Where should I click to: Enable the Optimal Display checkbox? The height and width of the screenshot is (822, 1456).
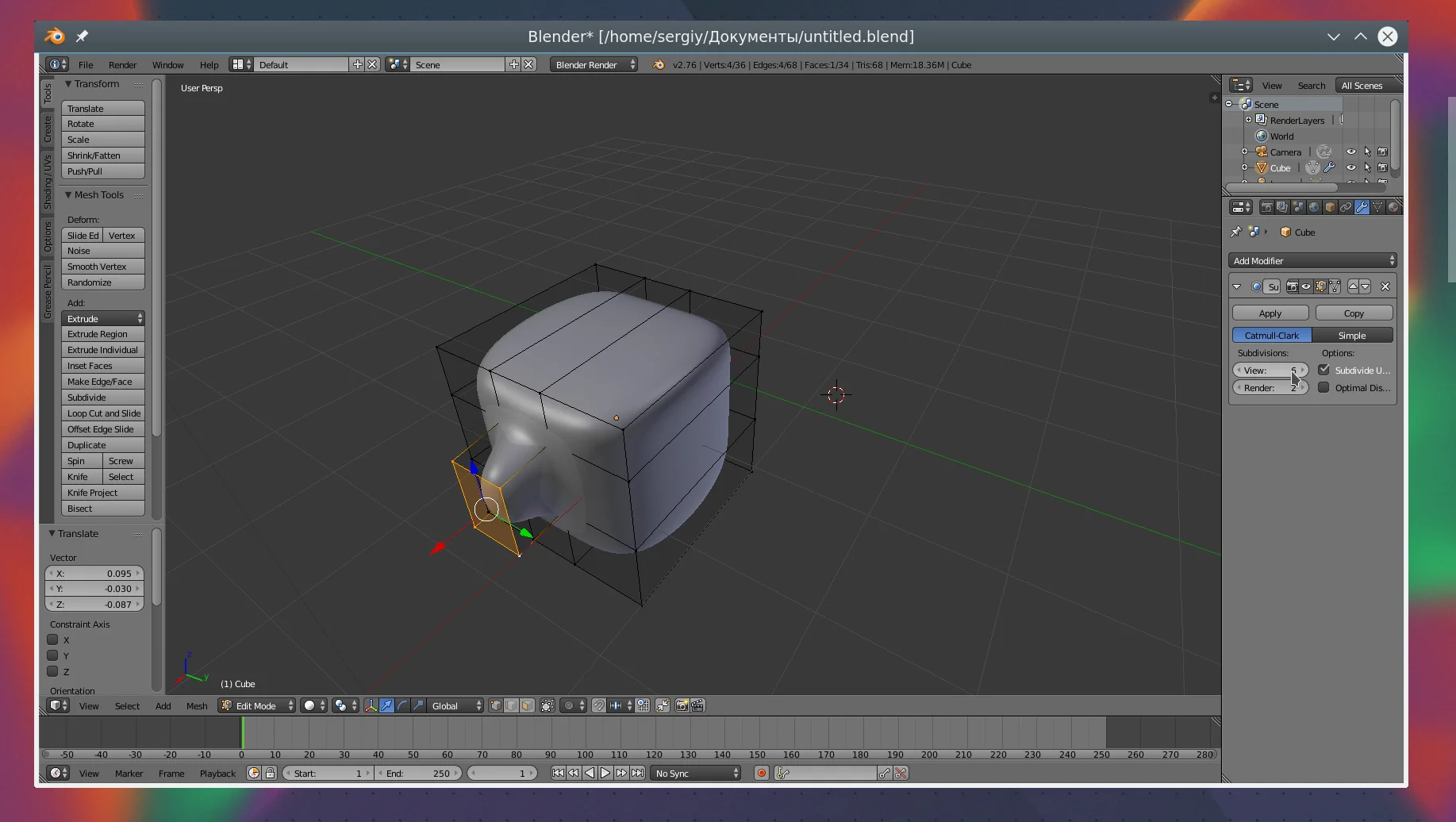click(1323, 387)
